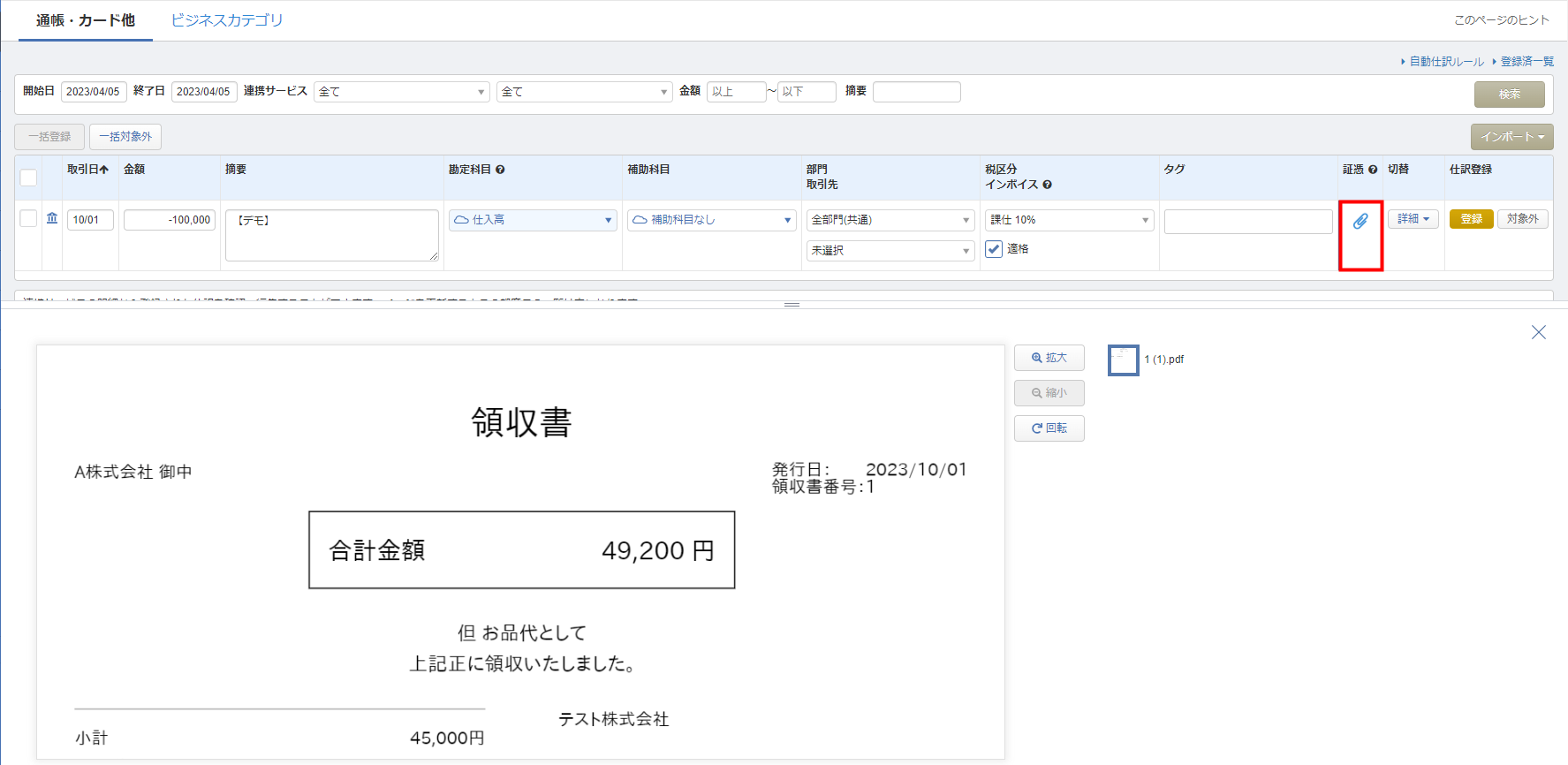Screen dimensions: 1568x765
Task: Click the 2023/10/01 issue date text
Action: pos(916,470)
